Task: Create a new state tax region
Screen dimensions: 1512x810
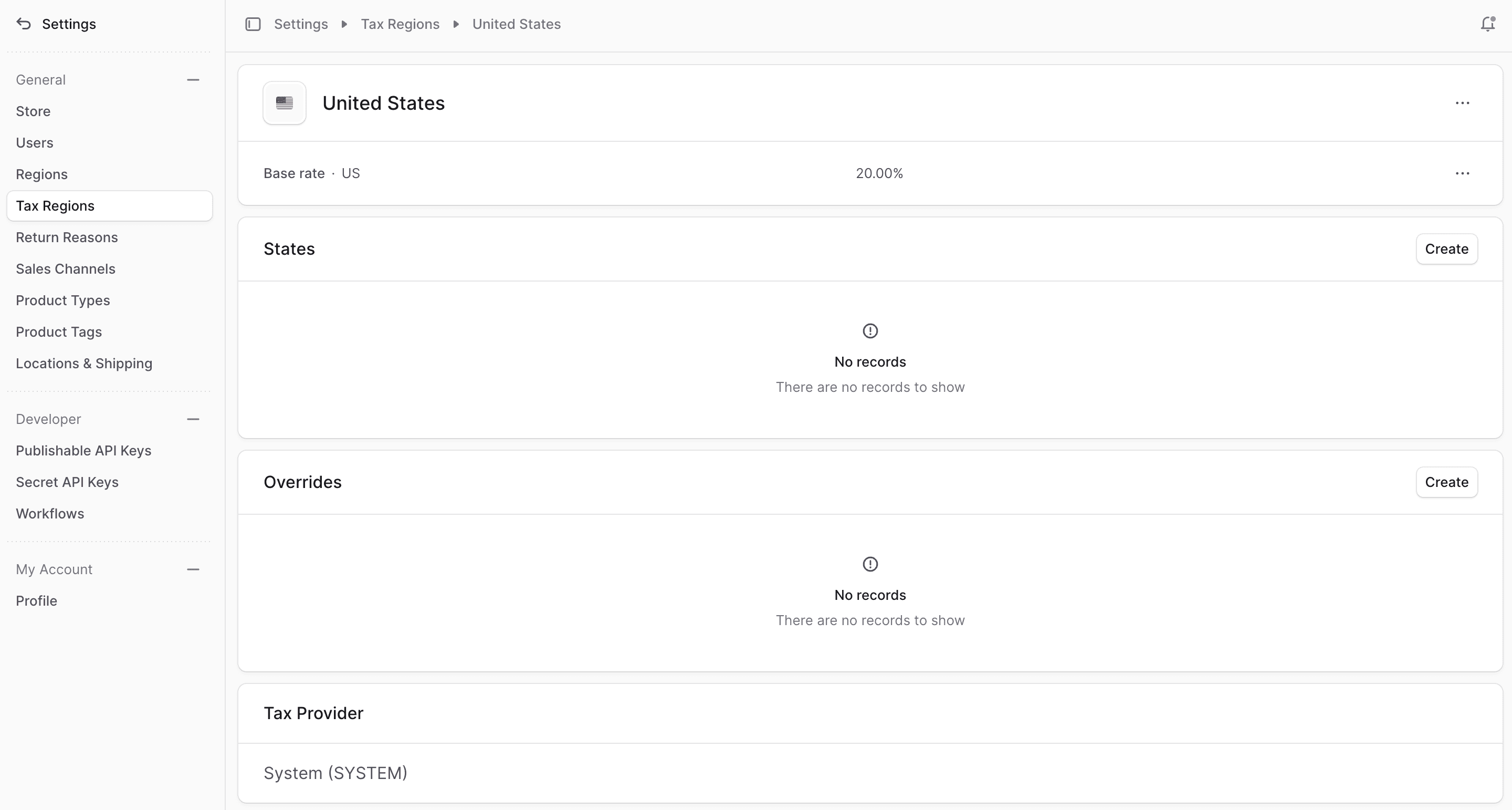Action: click(1446, 249)
